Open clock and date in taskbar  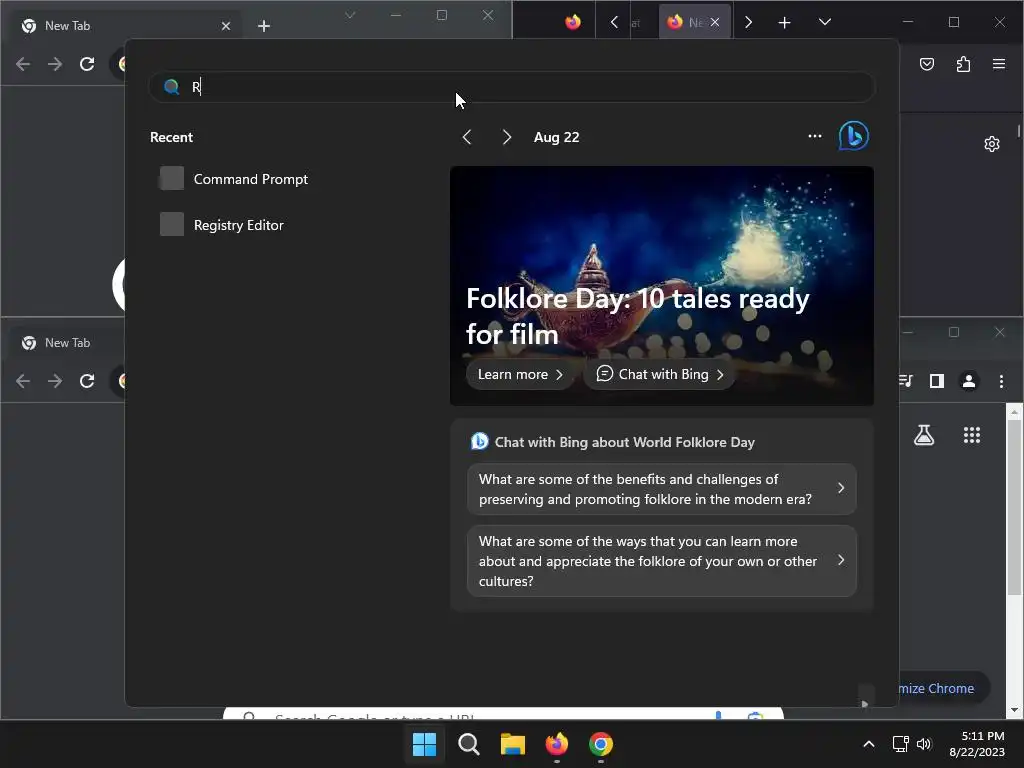tap(977, 744)
